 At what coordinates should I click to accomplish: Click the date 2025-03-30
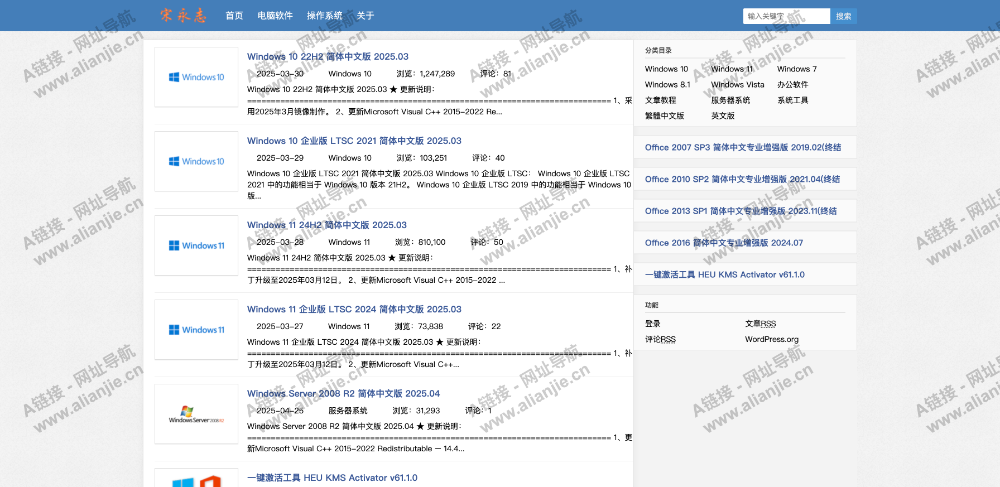coord(280,74)
